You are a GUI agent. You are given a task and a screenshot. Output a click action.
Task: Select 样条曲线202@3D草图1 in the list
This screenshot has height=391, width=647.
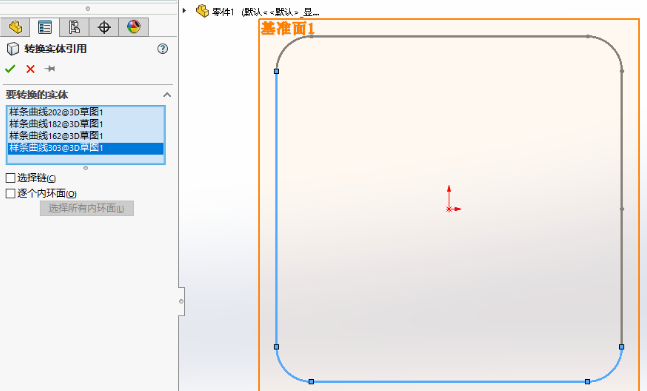86,112
